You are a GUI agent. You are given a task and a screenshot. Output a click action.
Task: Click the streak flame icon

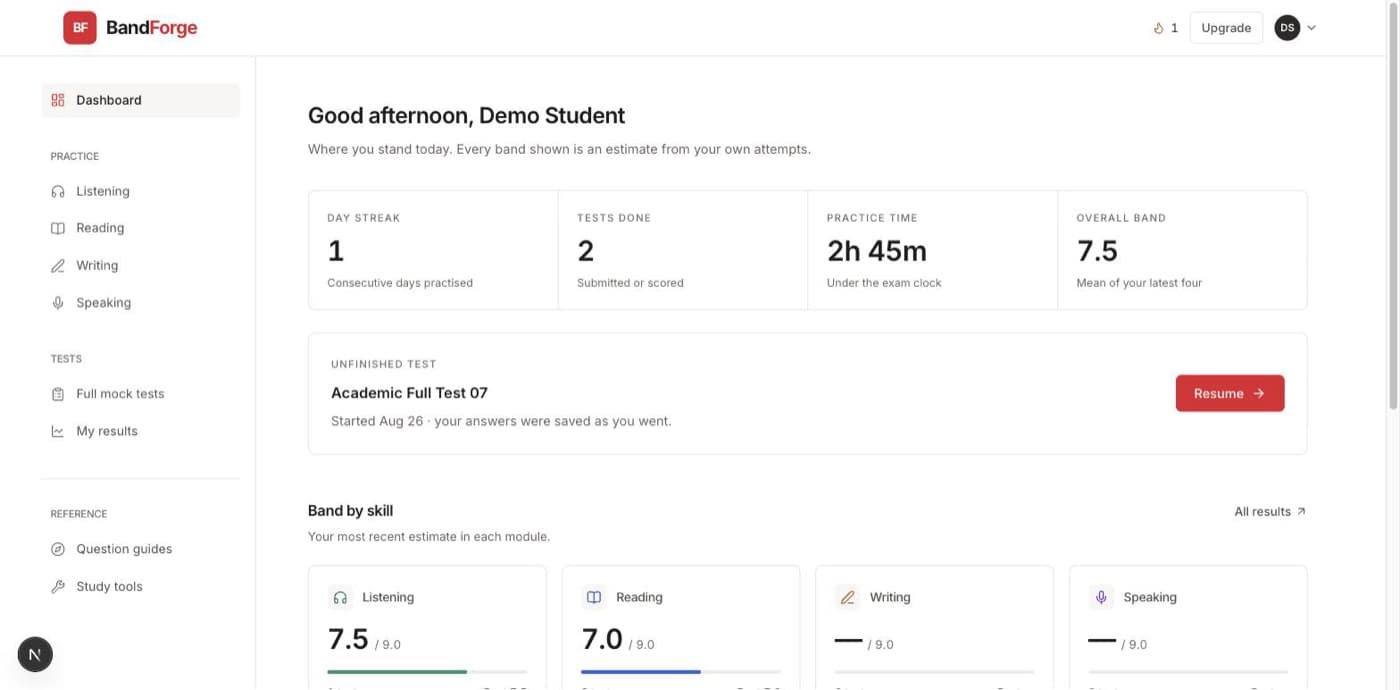click(1159, 28)
